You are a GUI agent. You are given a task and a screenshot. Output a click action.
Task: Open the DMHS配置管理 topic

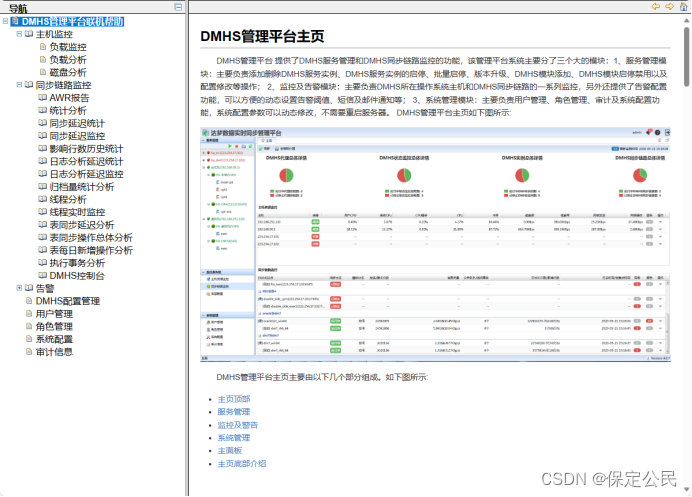pos(68,301)
